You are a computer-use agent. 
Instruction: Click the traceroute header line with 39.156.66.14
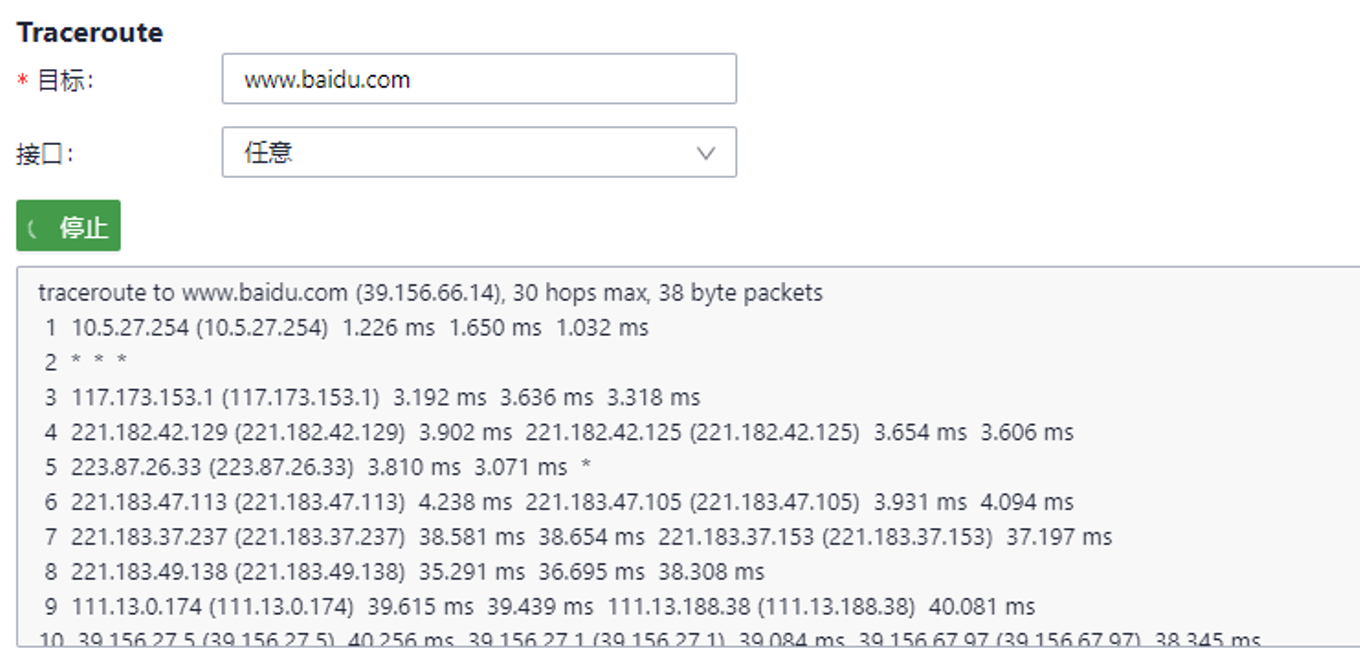click(x=430, y=293)
